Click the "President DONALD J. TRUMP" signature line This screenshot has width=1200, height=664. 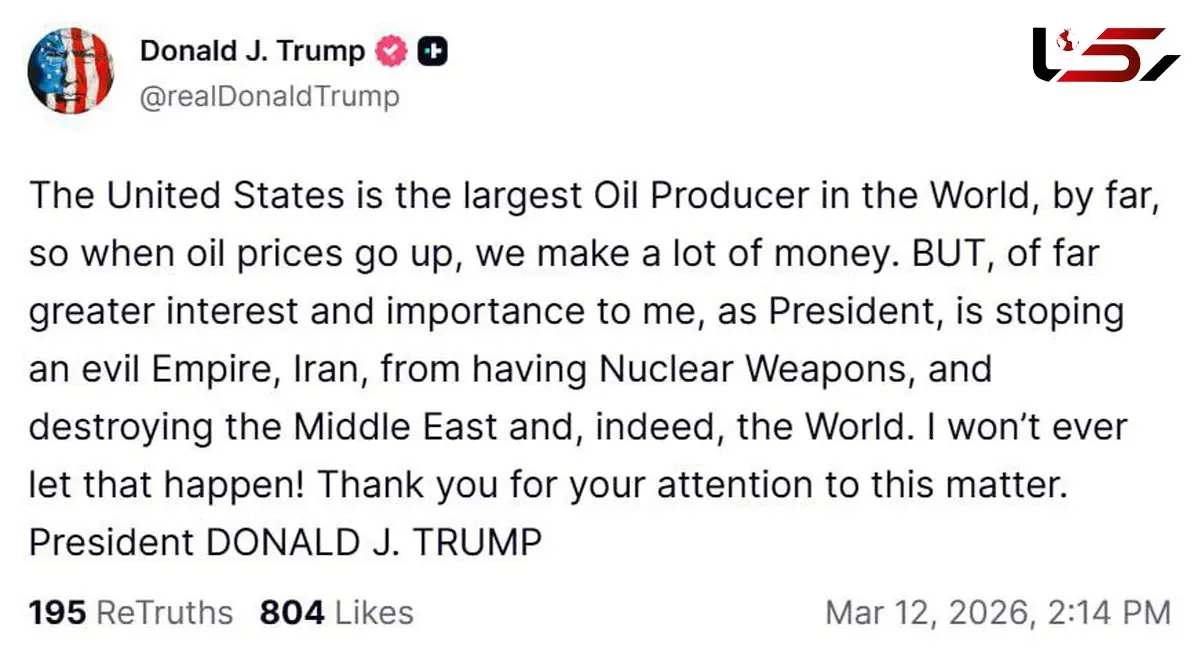(285, 542)
